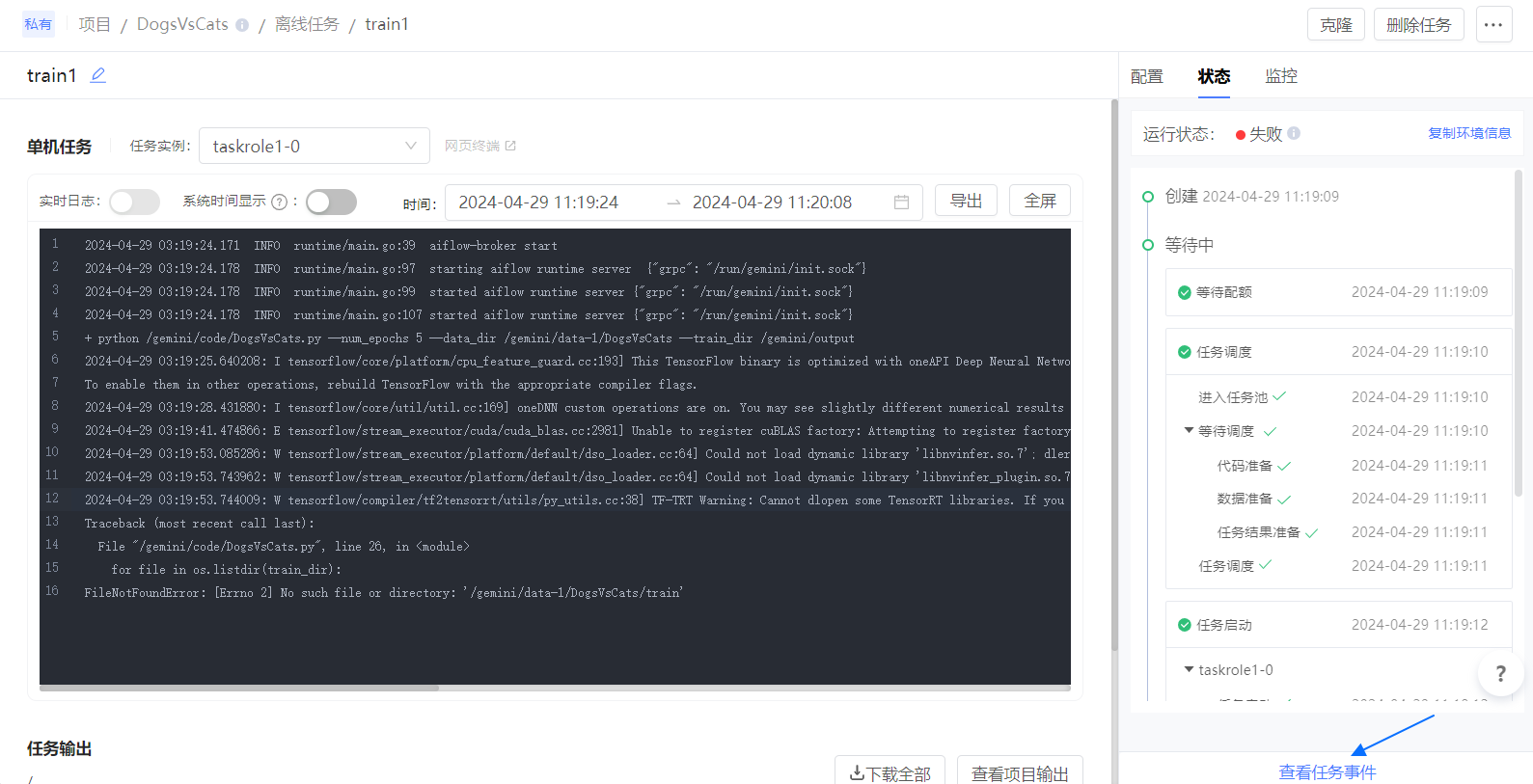Click the 克隆 button
This screenshot has height=784, width=1533.
(x=1335, y=25)
